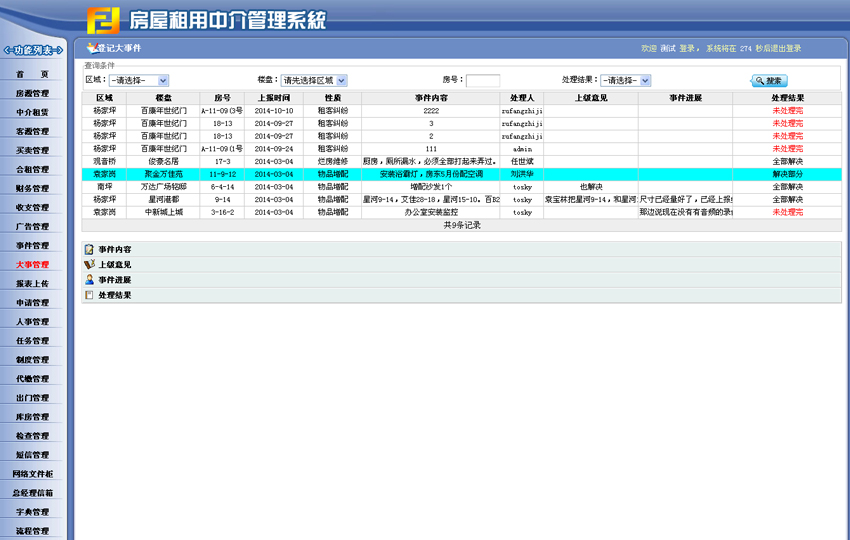Go to 财务管理 in the sidebar

pyautogui.click(x=32, y=188)
